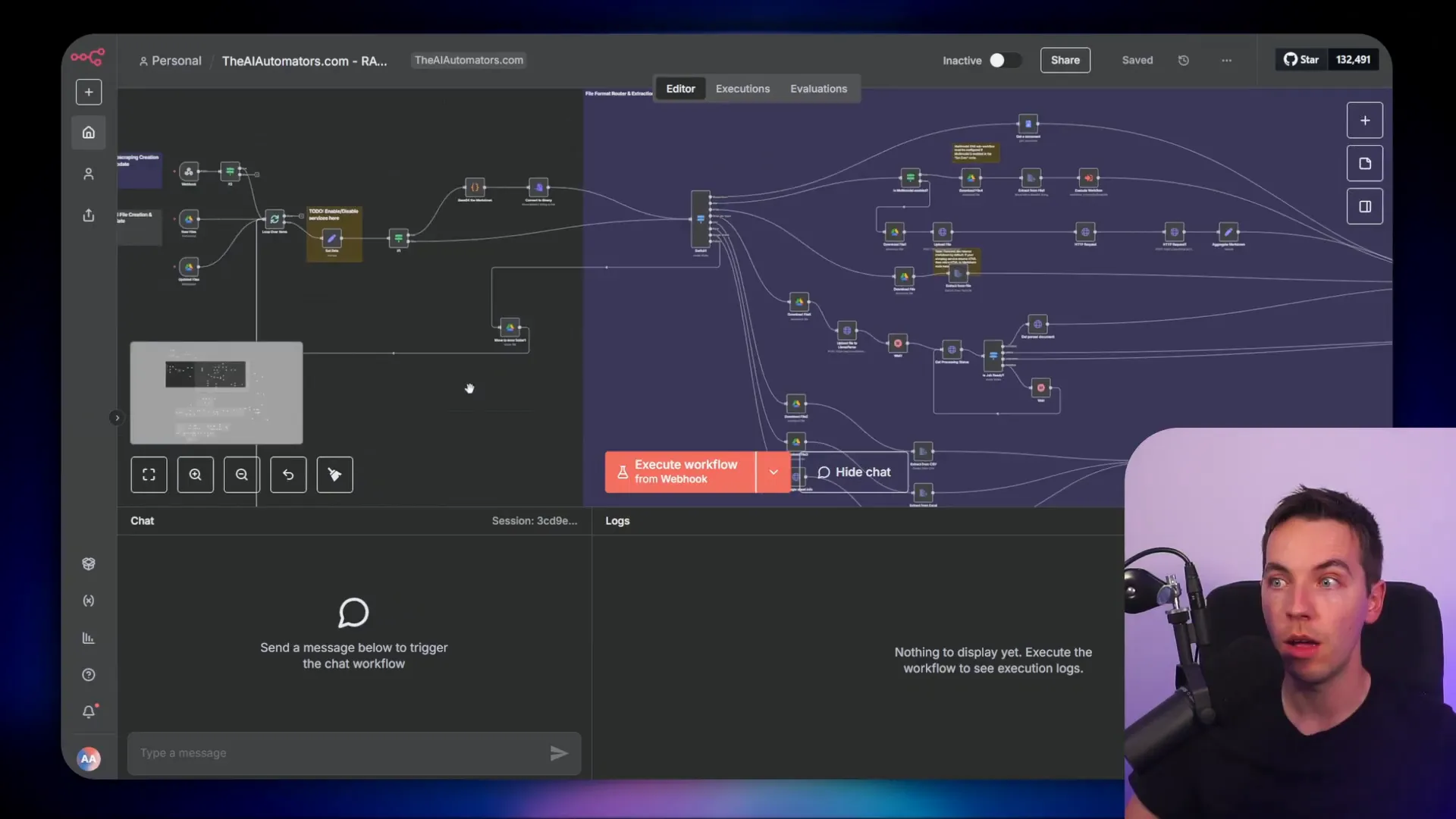Screen dimensions: 1456x819
Task: Open the Overview home icon in sidebar
Action: click(89, 133)
